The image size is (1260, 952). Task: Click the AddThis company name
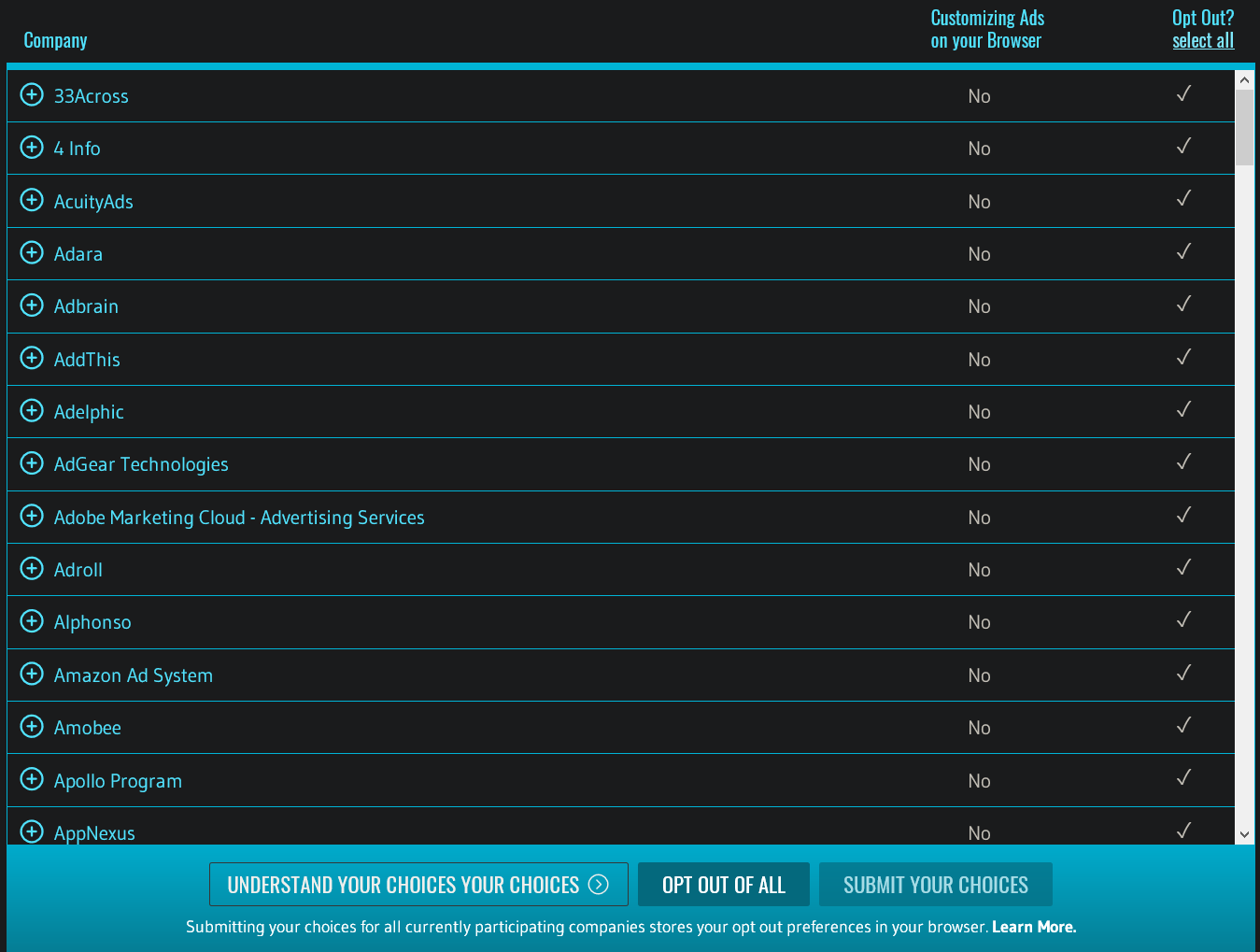click(87, 360)
